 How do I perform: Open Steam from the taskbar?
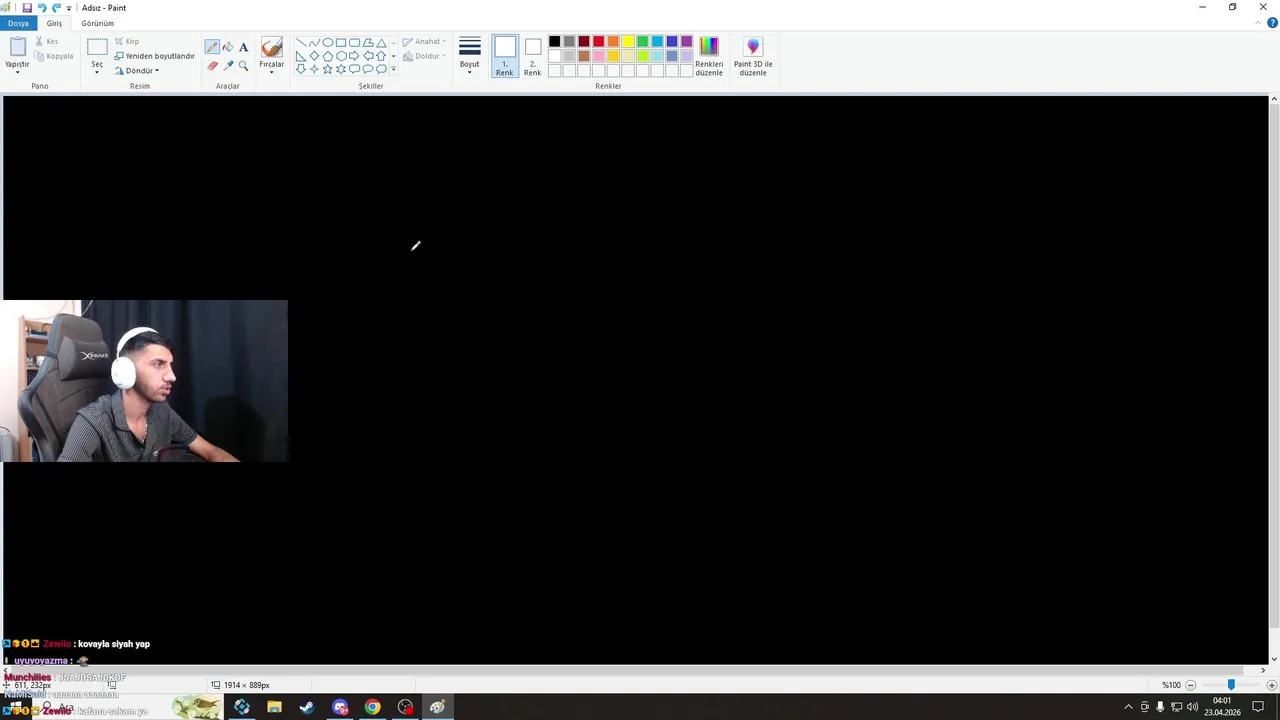coord(307,707)
